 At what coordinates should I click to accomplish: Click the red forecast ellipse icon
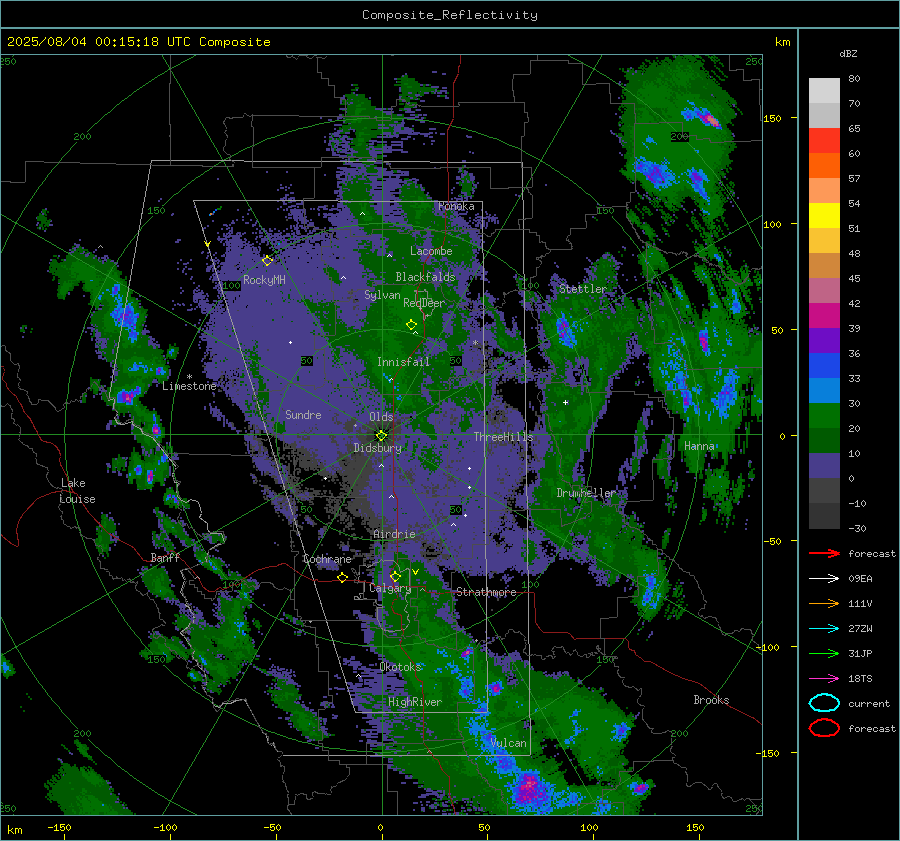(x=824, y=728)
